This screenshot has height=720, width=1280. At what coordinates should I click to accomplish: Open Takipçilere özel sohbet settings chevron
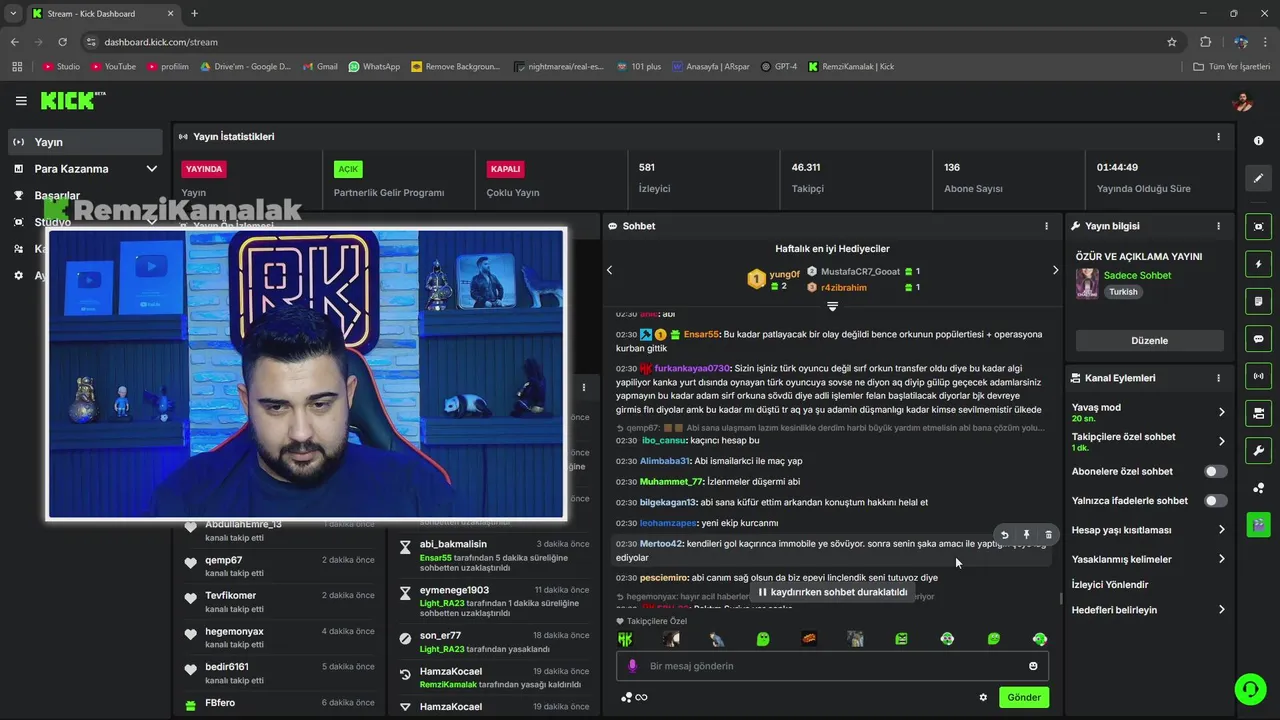(x=1221, y=441)
